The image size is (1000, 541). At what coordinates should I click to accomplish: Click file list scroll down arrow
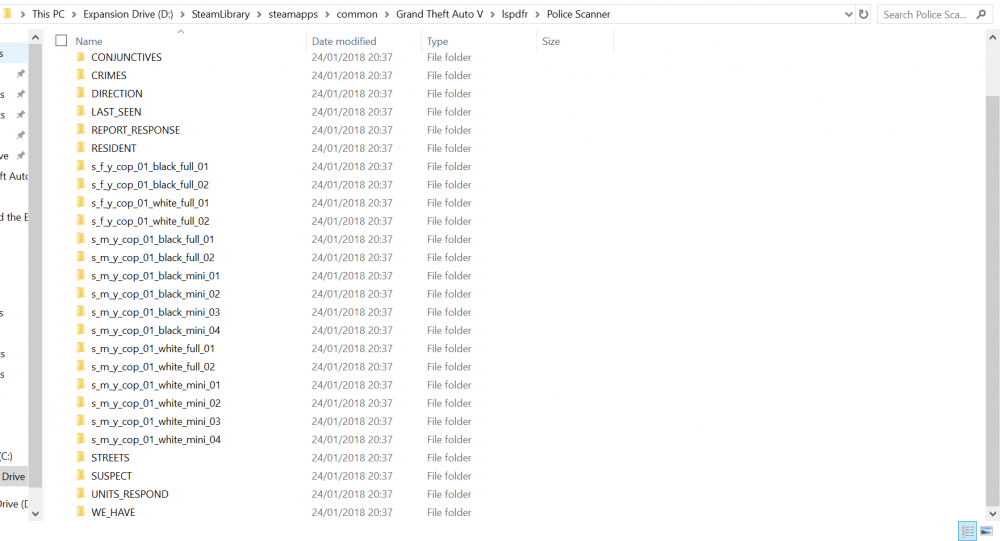click(x=992, y=514)
